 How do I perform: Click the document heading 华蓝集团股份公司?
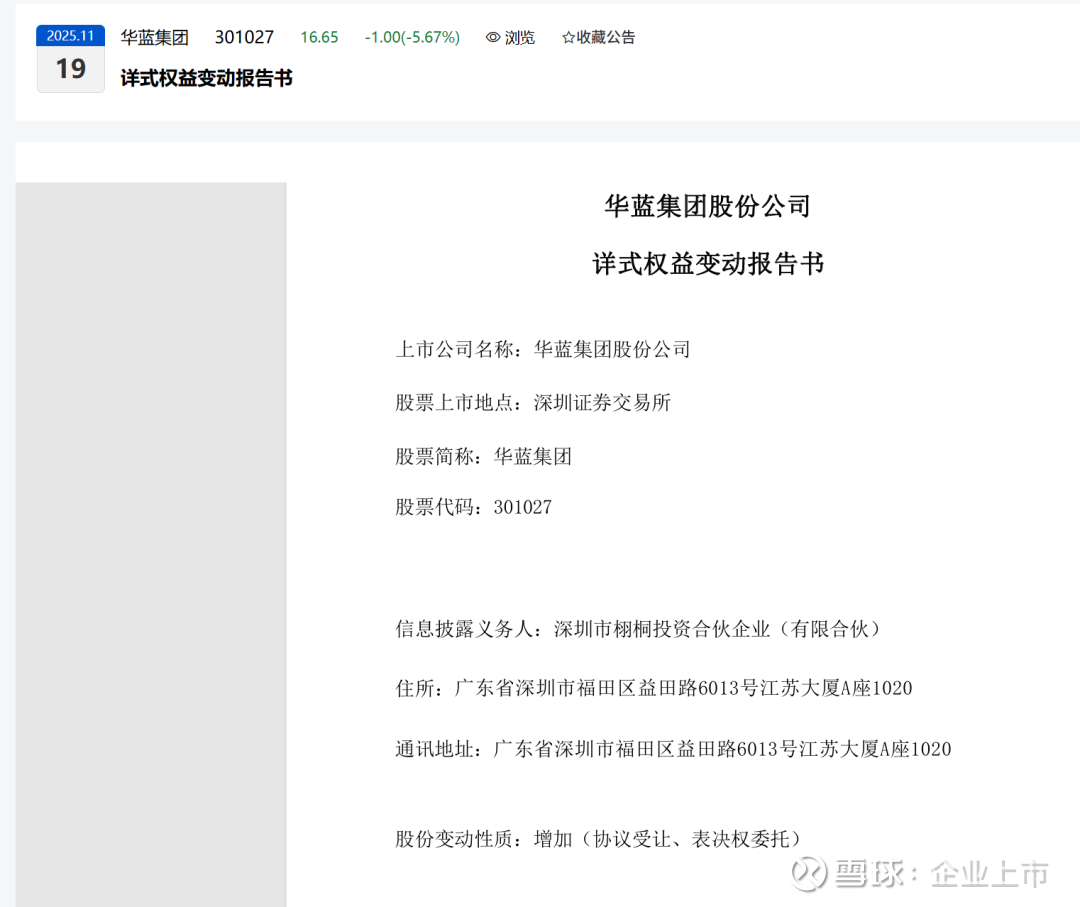pyautogui.click(x=707, y=206)
